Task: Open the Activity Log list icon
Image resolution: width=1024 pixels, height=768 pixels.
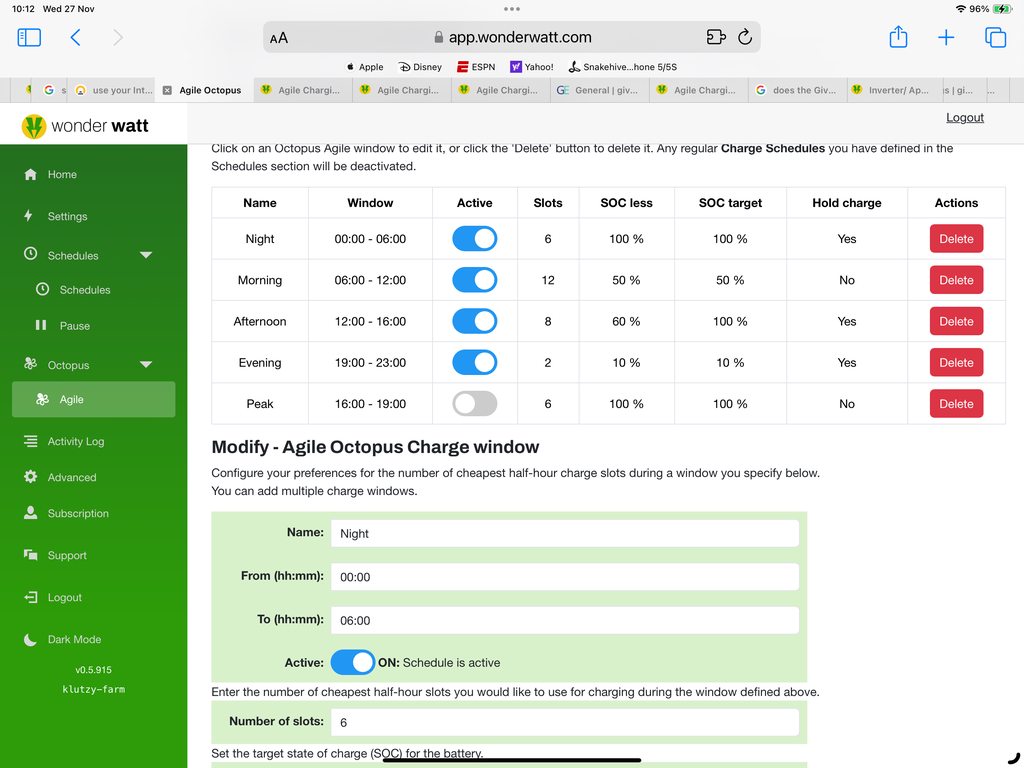Action: pyautogui.click(x=30, y=441)
